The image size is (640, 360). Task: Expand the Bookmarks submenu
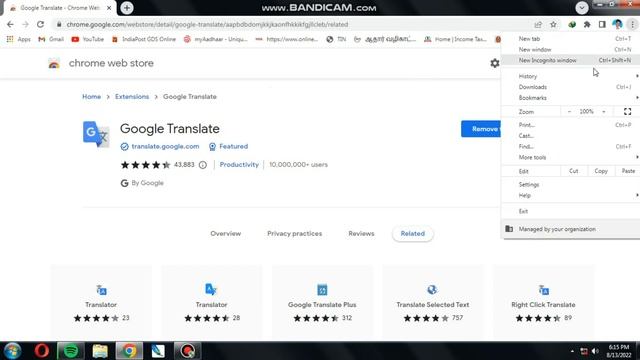pyautogui.click(x=571, y=98)
